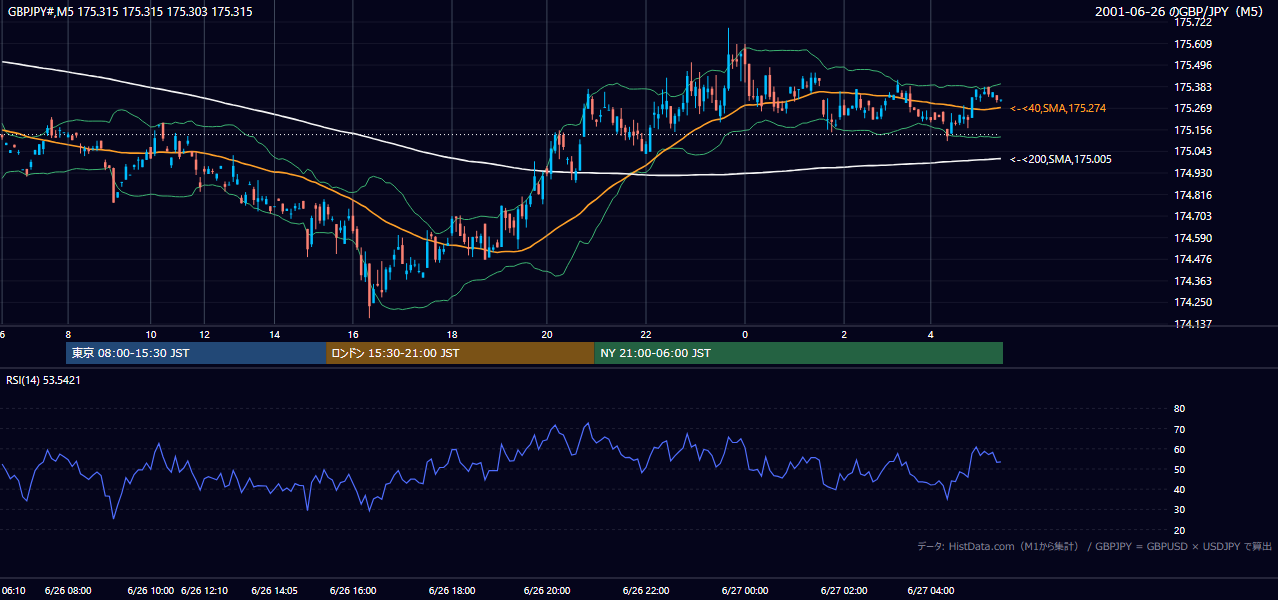The width and height of the screenshot is (1278, 600).
Task: Click bottom timeline label 6/26 10:00
Action: 151,591
